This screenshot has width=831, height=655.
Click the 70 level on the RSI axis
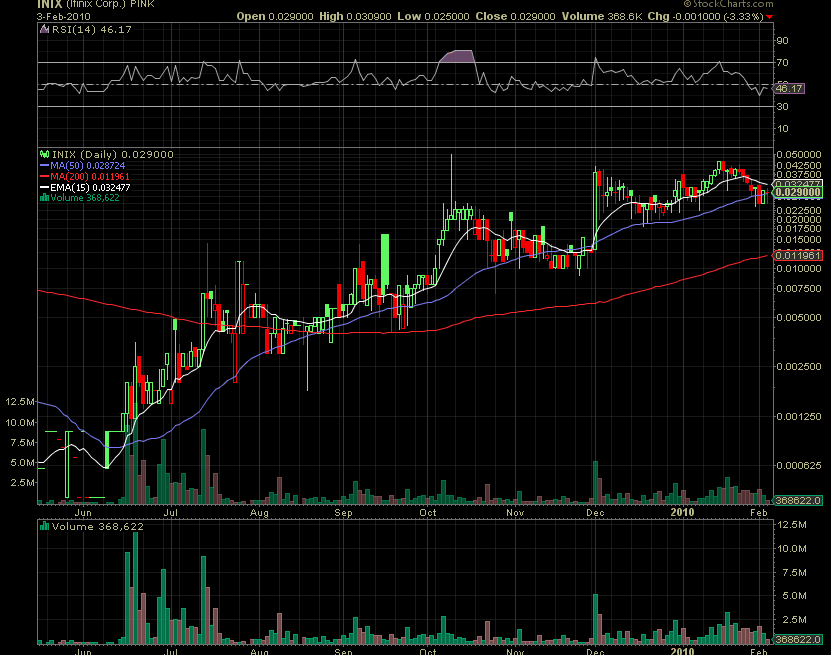pos(782,63)
